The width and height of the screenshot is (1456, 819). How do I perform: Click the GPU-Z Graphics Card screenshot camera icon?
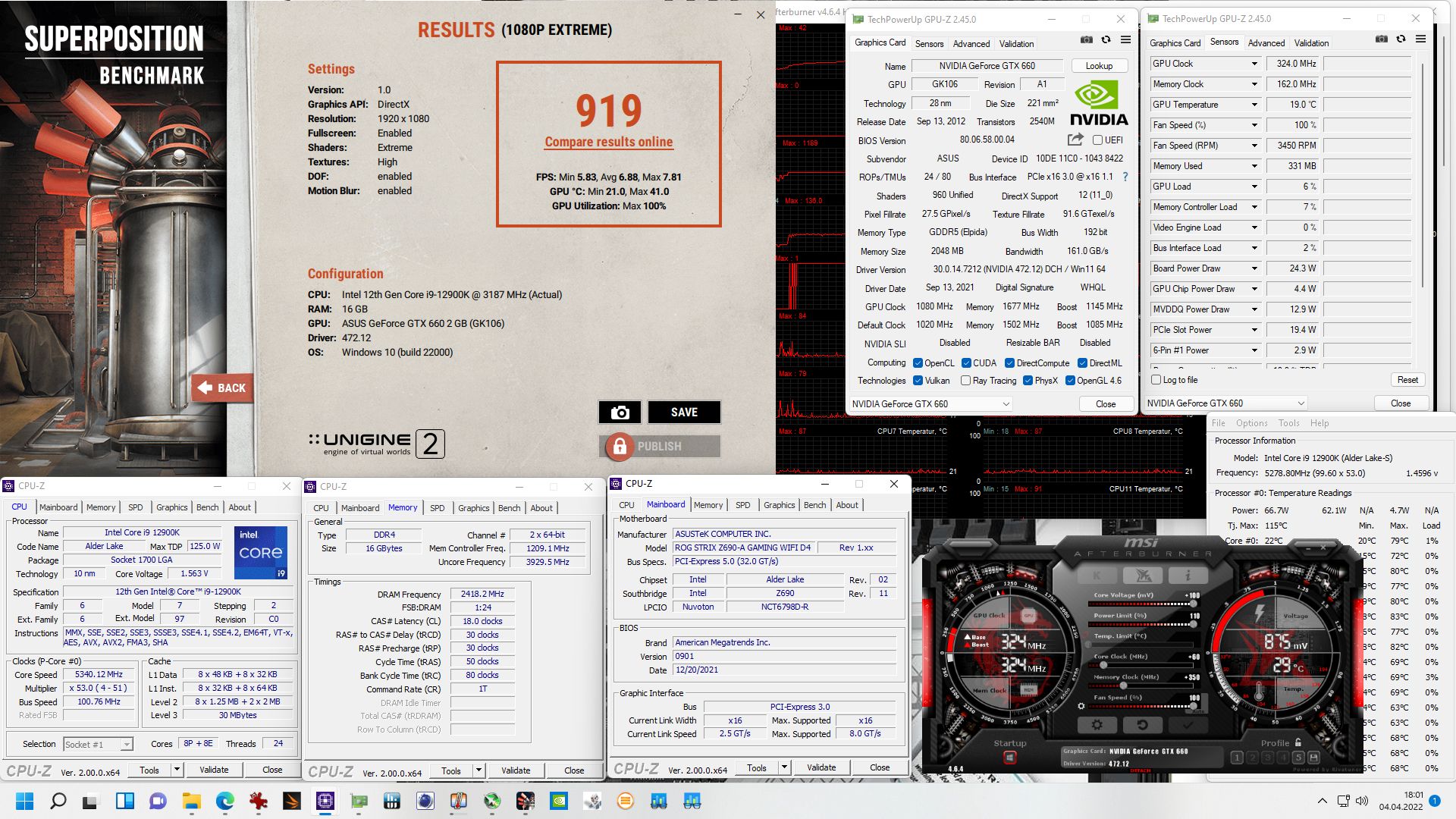(x=1086, y=40)
